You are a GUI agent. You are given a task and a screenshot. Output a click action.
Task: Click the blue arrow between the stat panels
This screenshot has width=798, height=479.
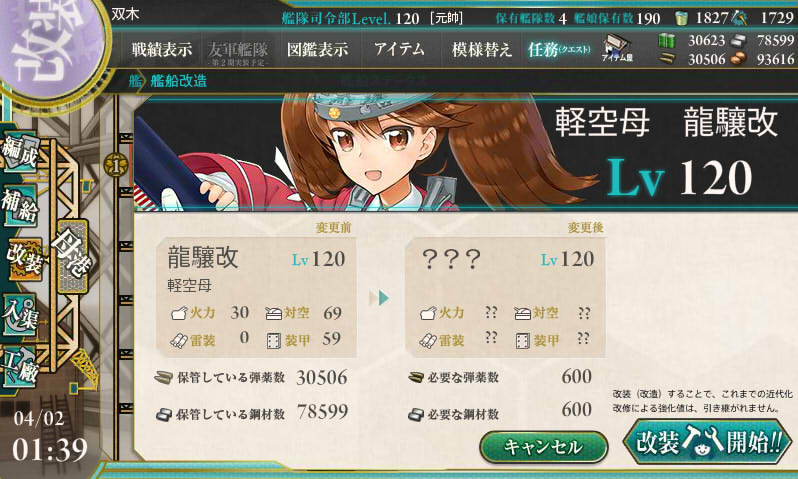(x=380, y=298)
